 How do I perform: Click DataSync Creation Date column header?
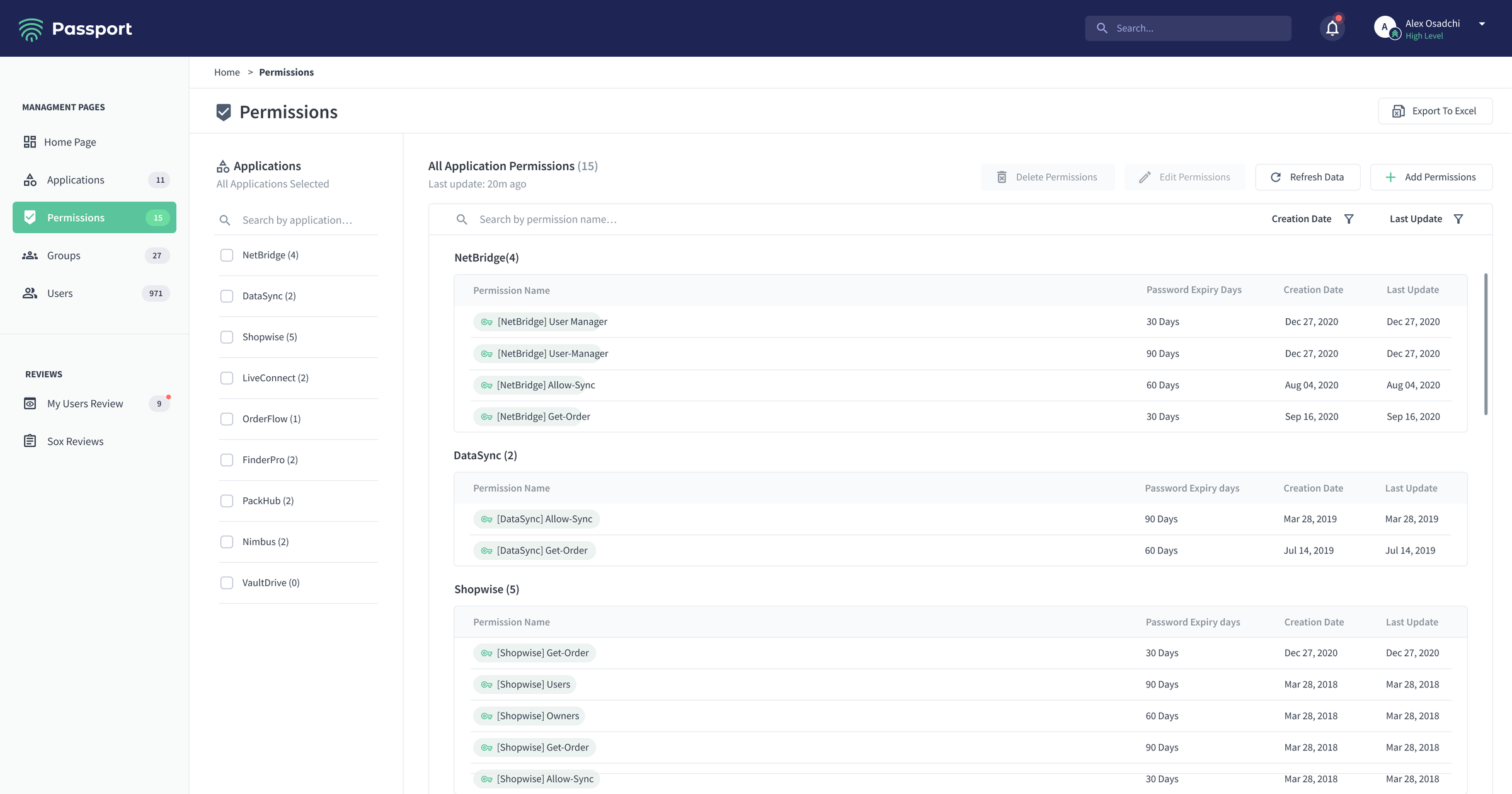click(x=1313, y=488)
